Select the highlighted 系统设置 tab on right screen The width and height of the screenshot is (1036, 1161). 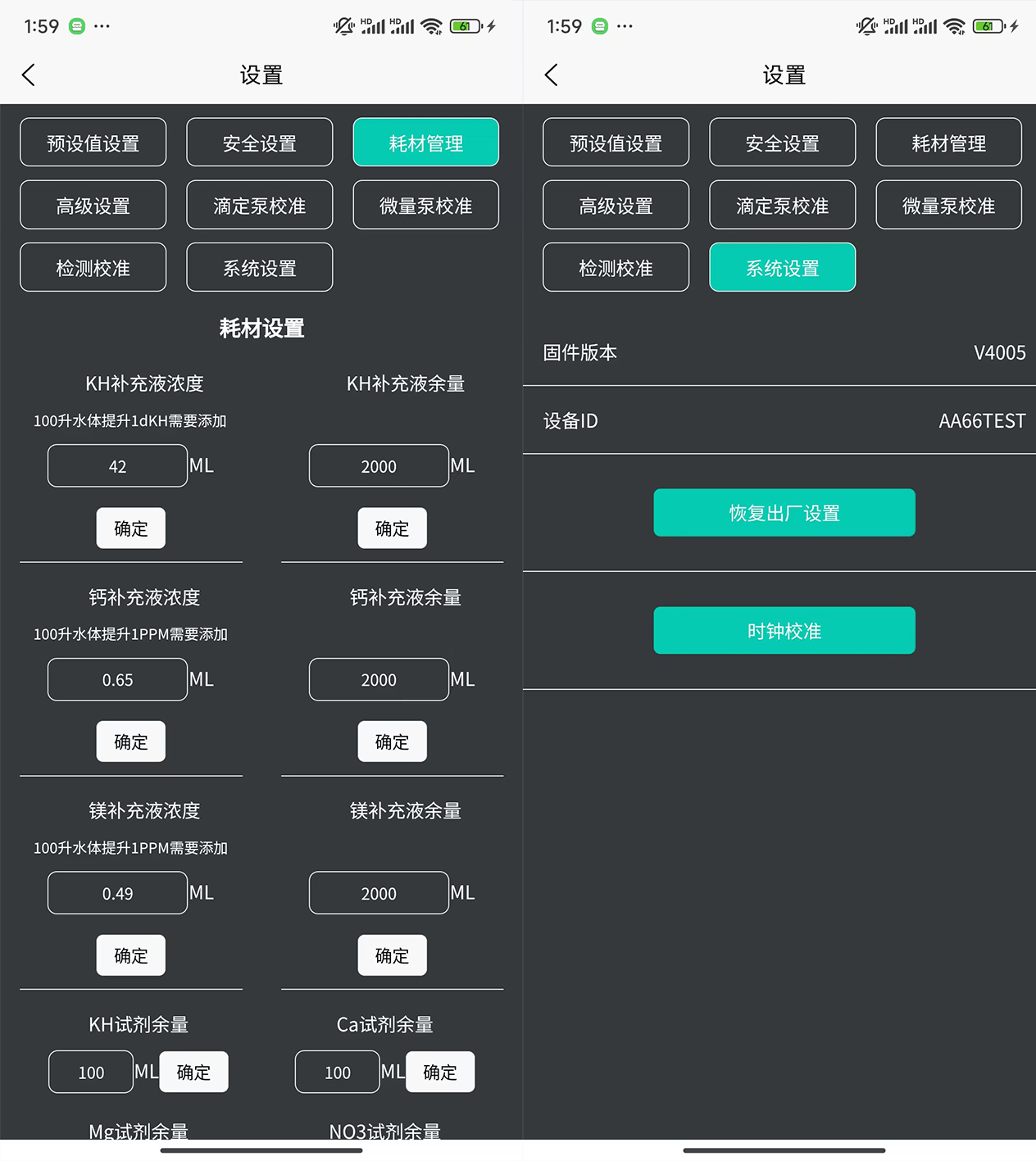coord(782,267)
